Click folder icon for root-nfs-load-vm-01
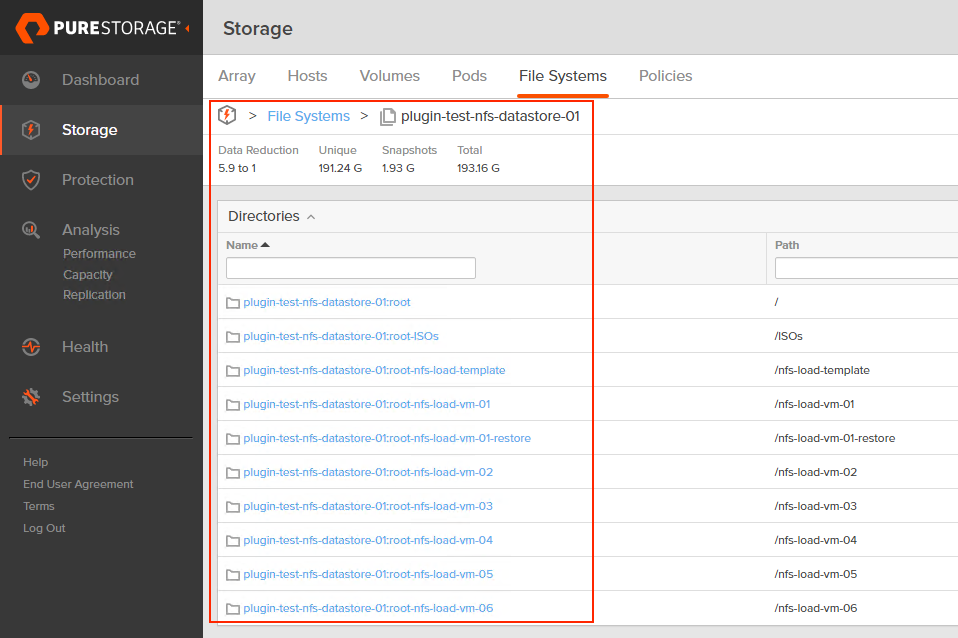Viewport: 958px width, 638px height. (x=233, y=405)
